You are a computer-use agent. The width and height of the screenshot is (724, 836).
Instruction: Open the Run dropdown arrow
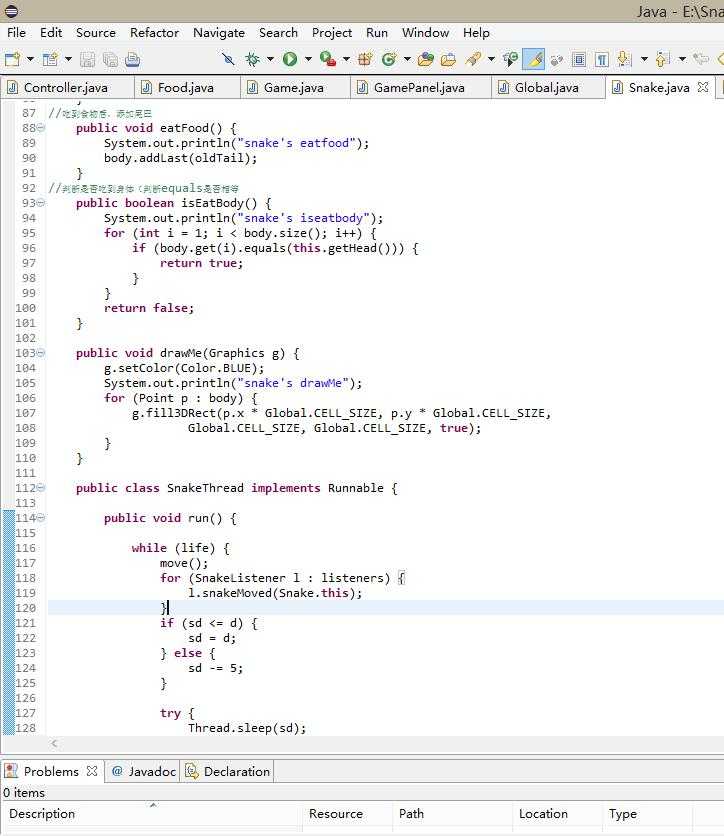point(308,59)
